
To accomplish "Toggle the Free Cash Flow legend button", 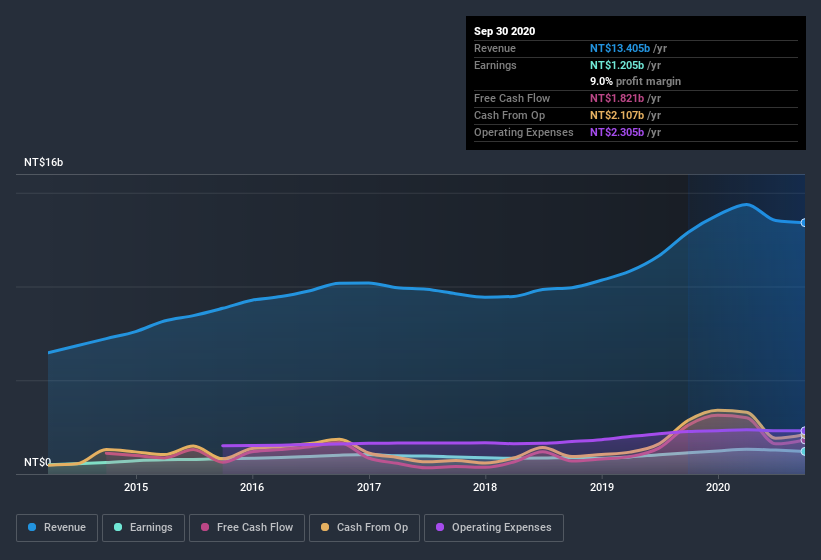I will tap(247, 528).
